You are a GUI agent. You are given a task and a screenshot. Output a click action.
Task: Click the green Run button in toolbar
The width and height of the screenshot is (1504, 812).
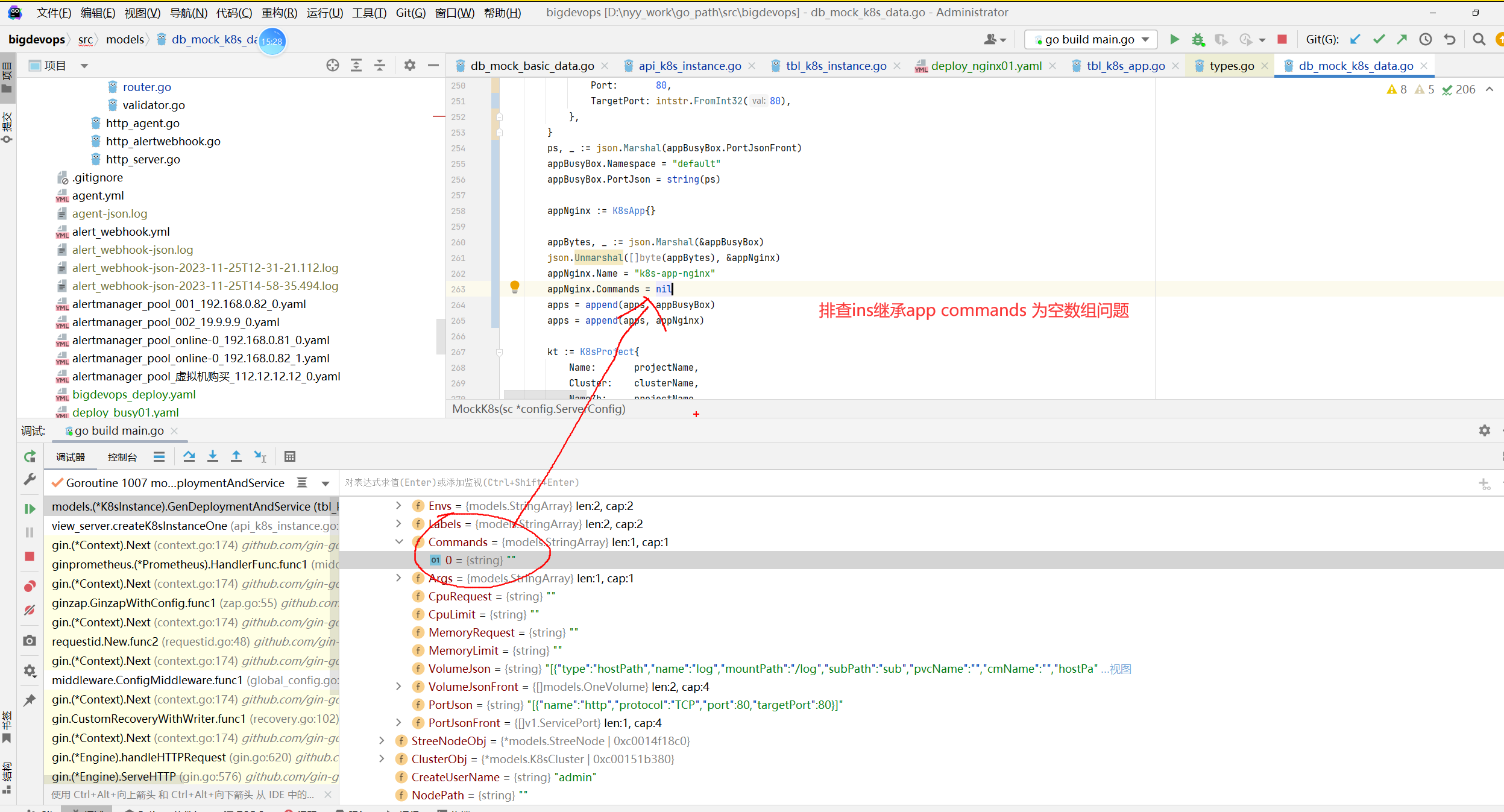(1174, 40)
